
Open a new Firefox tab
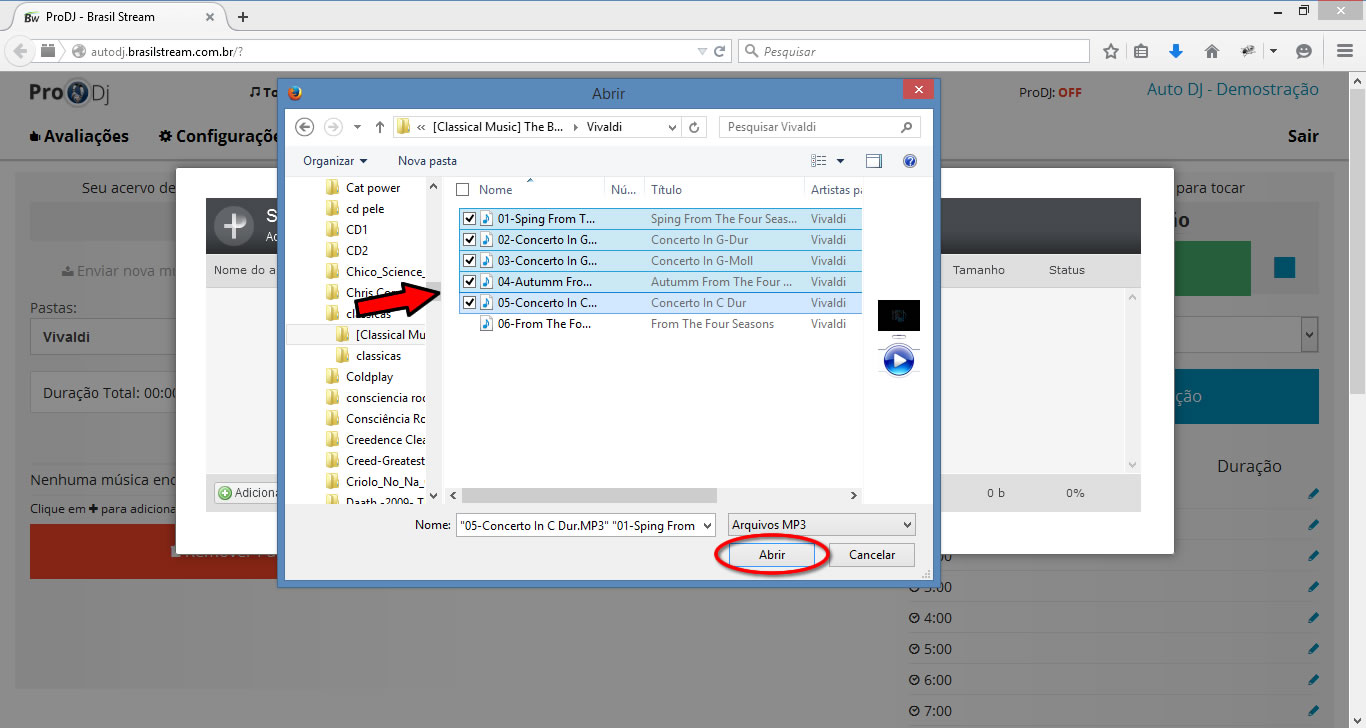(x=243, y=17)
